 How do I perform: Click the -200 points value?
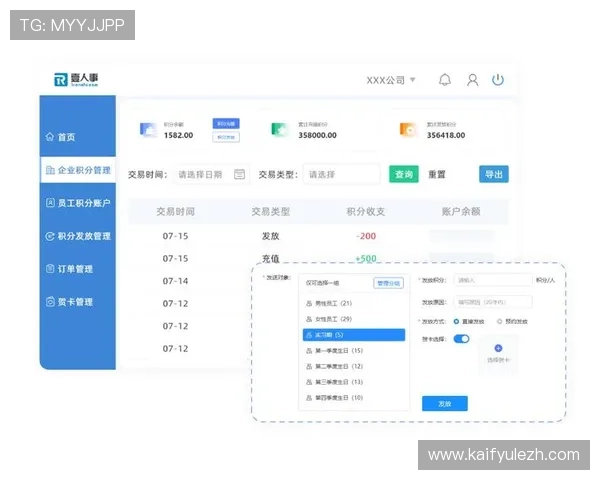point(366,236)
